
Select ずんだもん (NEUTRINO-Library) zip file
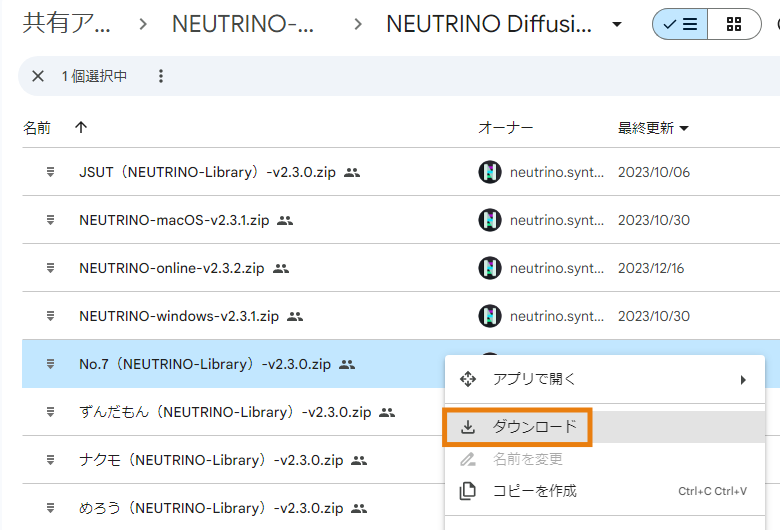[x=225, y=412]
